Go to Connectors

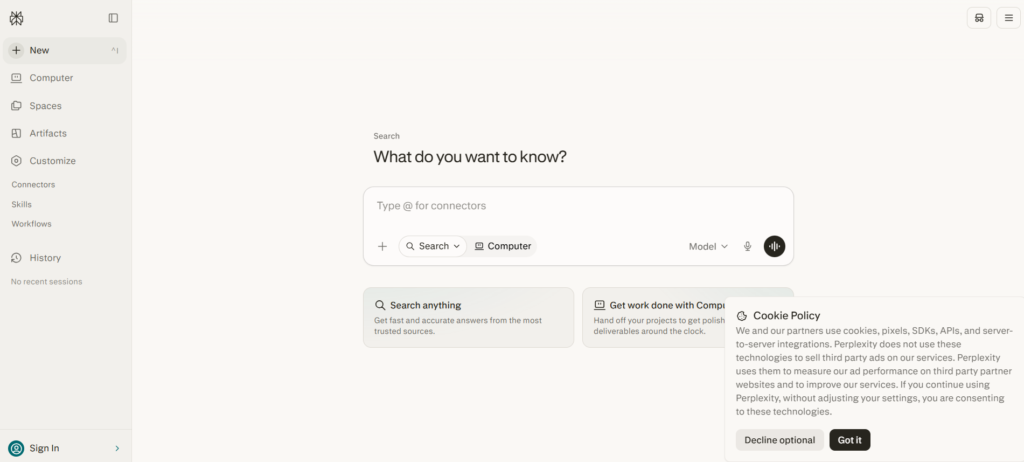[x=33, y=185]
